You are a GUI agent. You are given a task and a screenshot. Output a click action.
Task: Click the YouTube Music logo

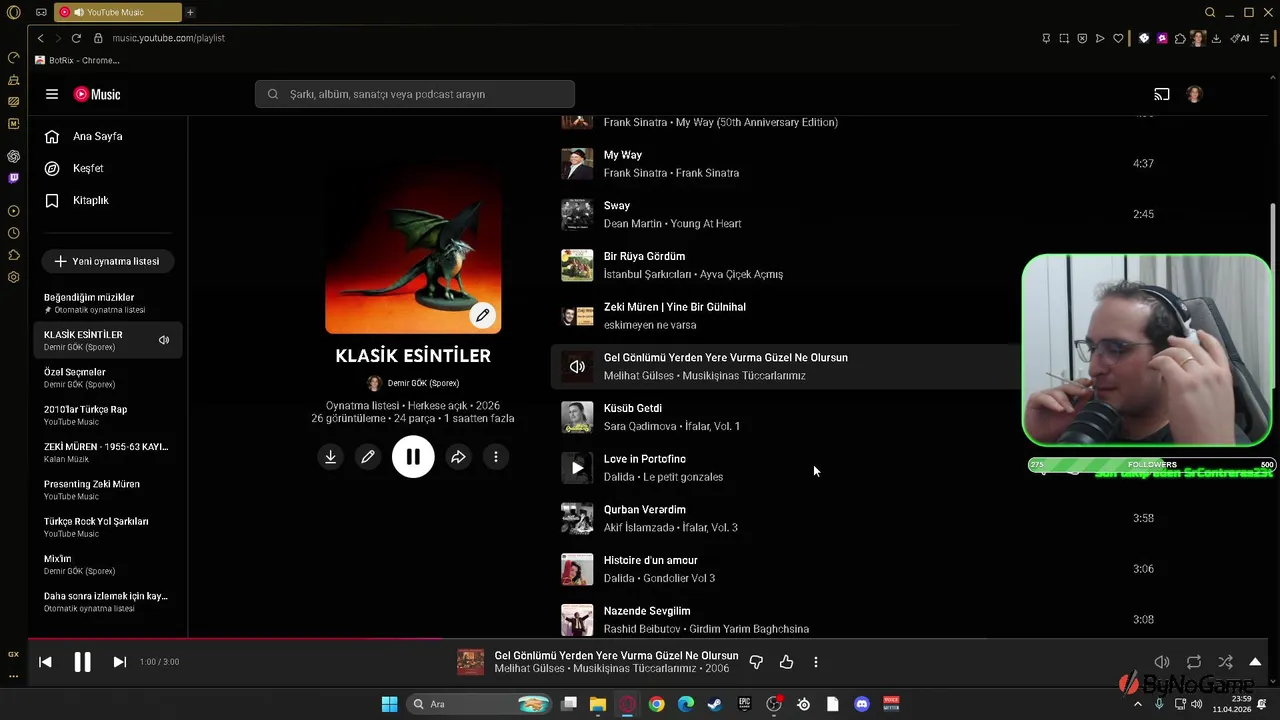click(97, 94)
